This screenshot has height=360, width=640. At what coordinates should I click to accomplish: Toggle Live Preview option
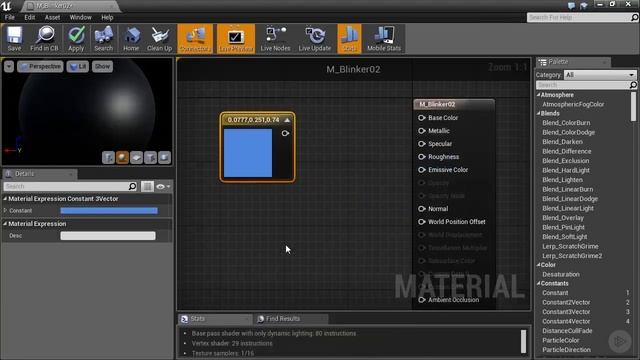click(236, 39)
